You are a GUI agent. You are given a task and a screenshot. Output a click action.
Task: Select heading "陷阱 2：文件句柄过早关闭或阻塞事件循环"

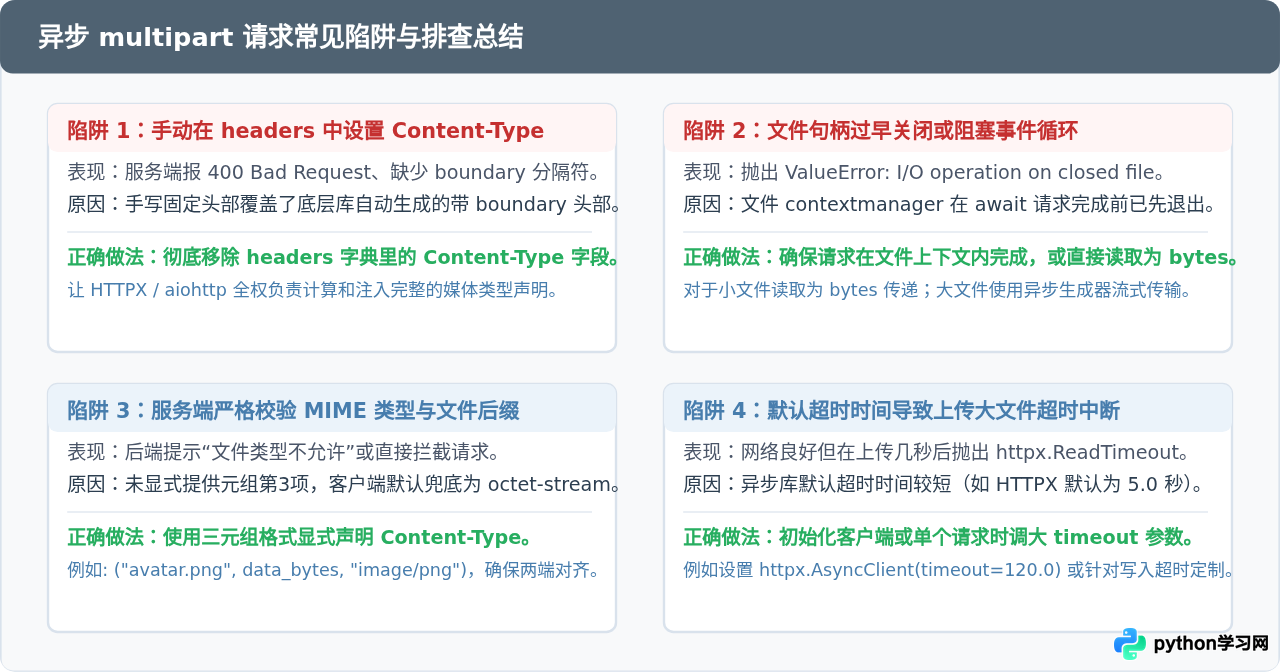(880, 130)
